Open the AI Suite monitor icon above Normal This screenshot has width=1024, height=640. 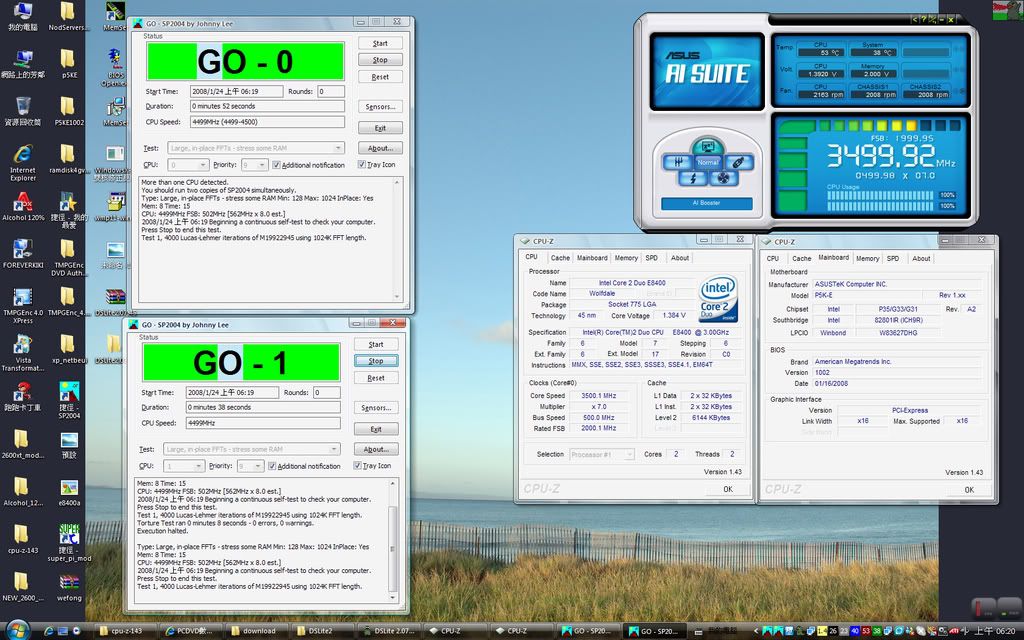(x=707, y=147)
